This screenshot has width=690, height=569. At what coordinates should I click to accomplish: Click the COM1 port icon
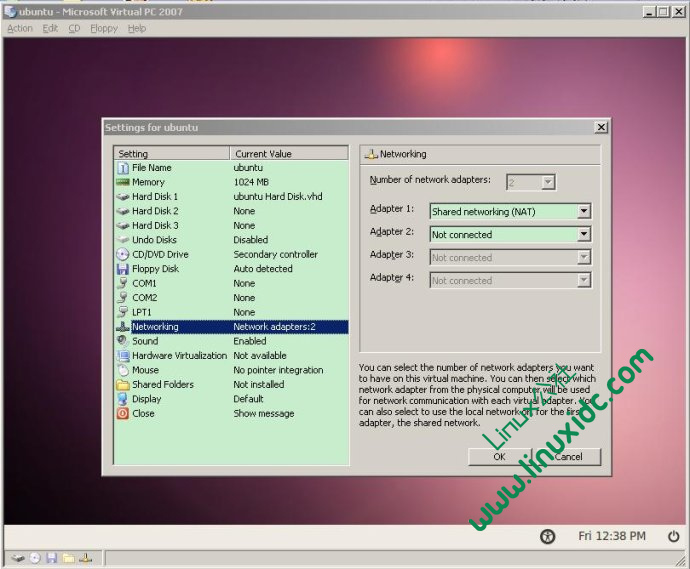coord(123,283)
